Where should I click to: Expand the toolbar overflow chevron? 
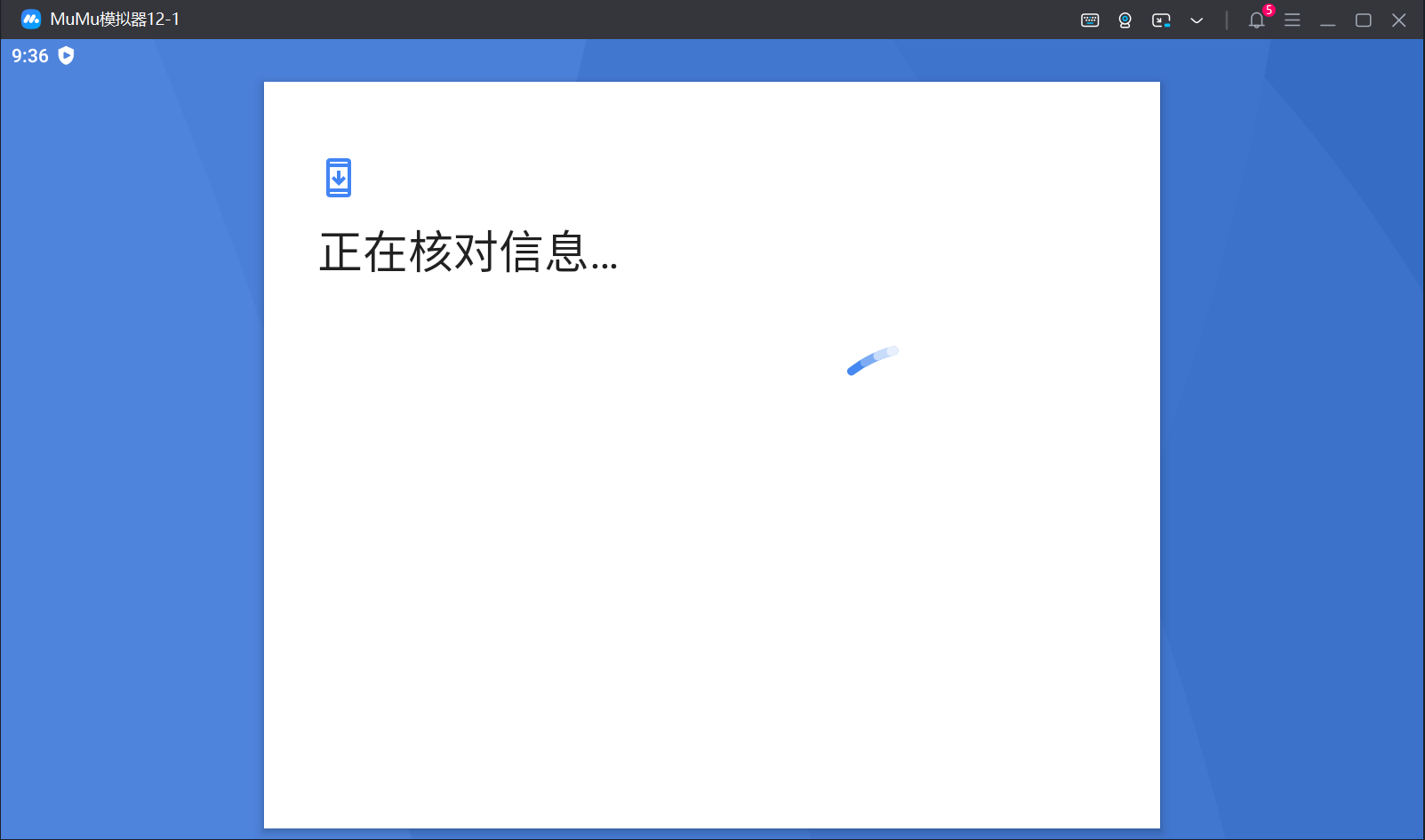pyautogui.click(x=1197, y=20)
